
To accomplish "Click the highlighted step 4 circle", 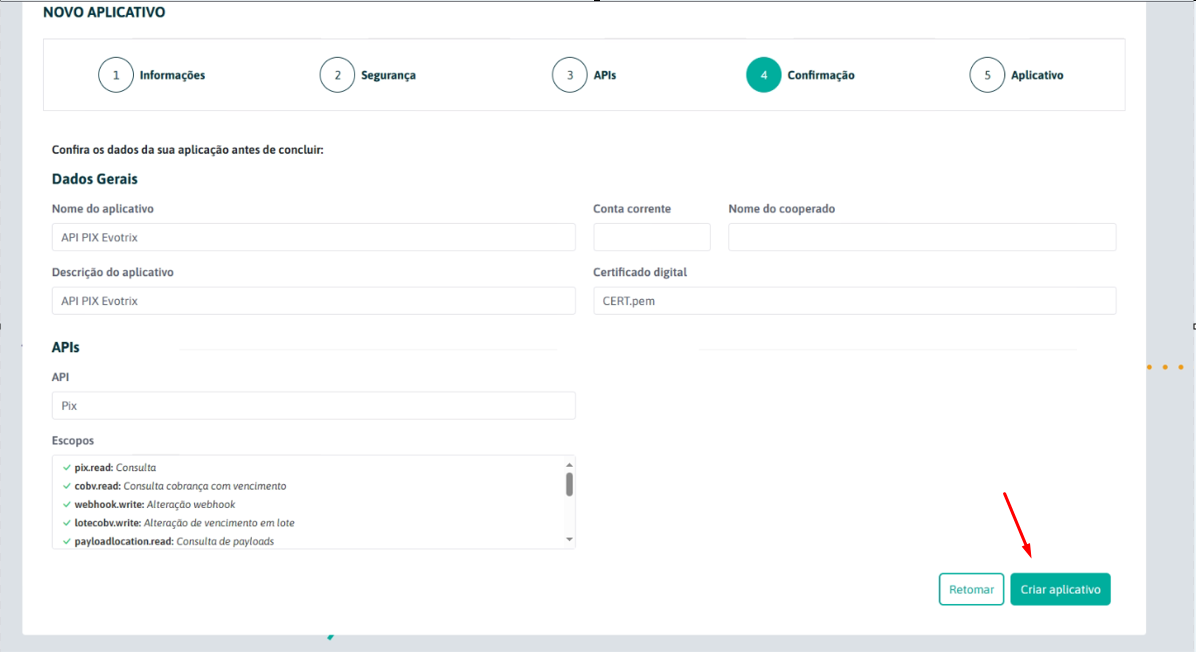I will click(763, 75).
